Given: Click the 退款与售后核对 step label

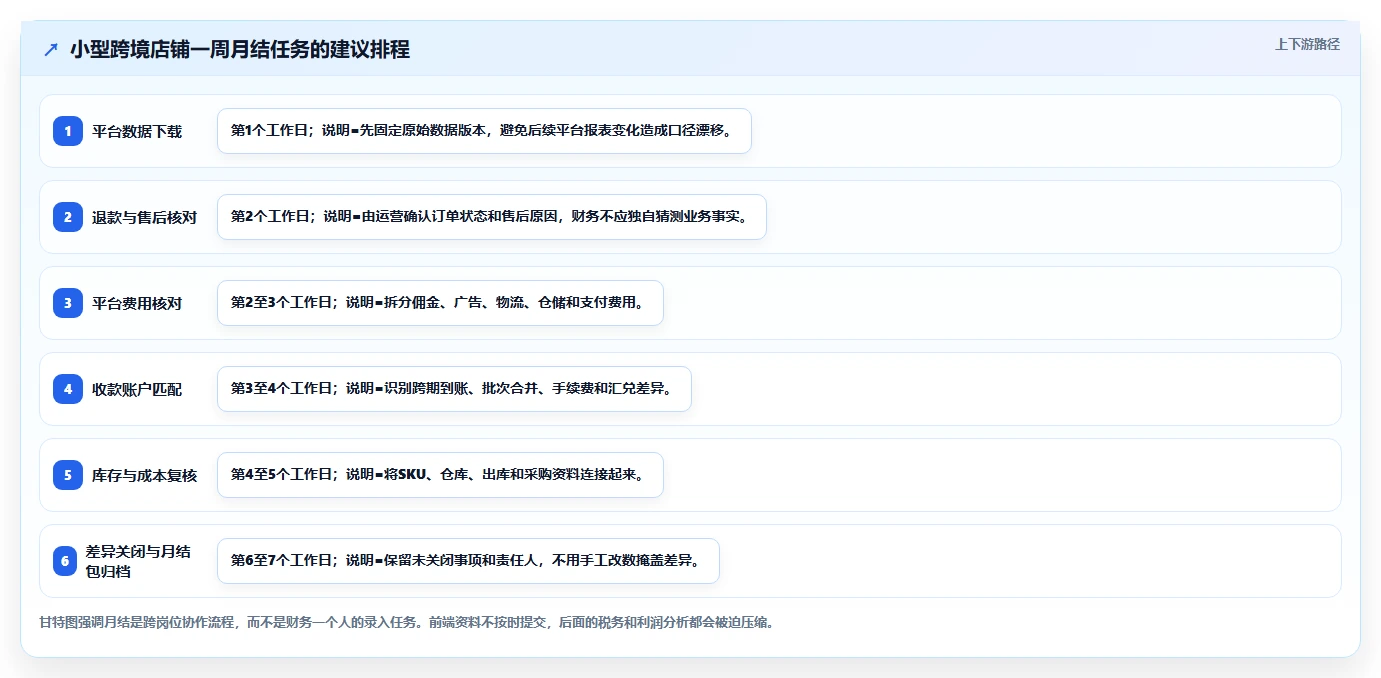Looking at the screenshot, I should pyautogui.click(x=144, y=217).
